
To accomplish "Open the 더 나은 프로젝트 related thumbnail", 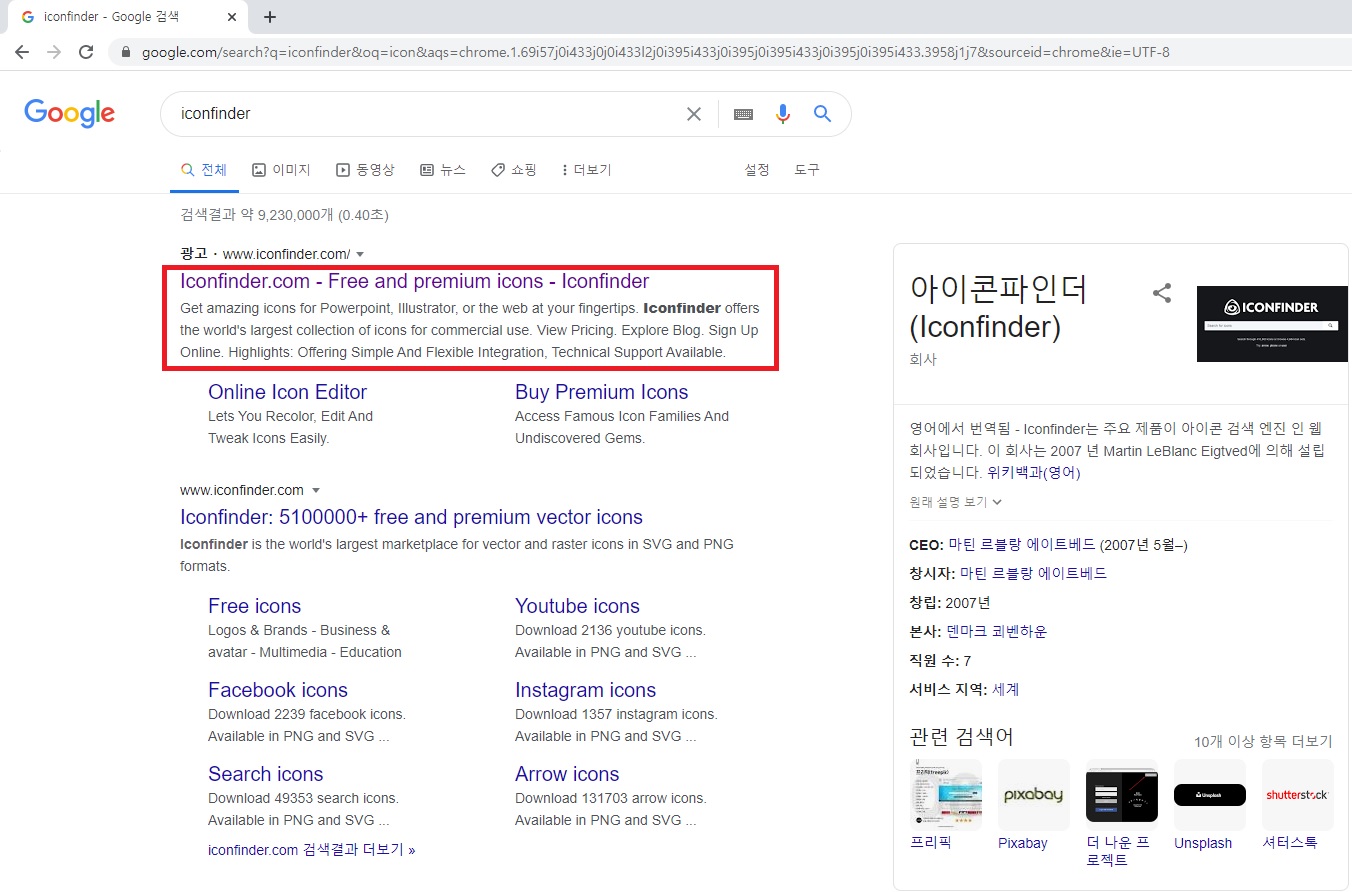I will [1122, 795].
